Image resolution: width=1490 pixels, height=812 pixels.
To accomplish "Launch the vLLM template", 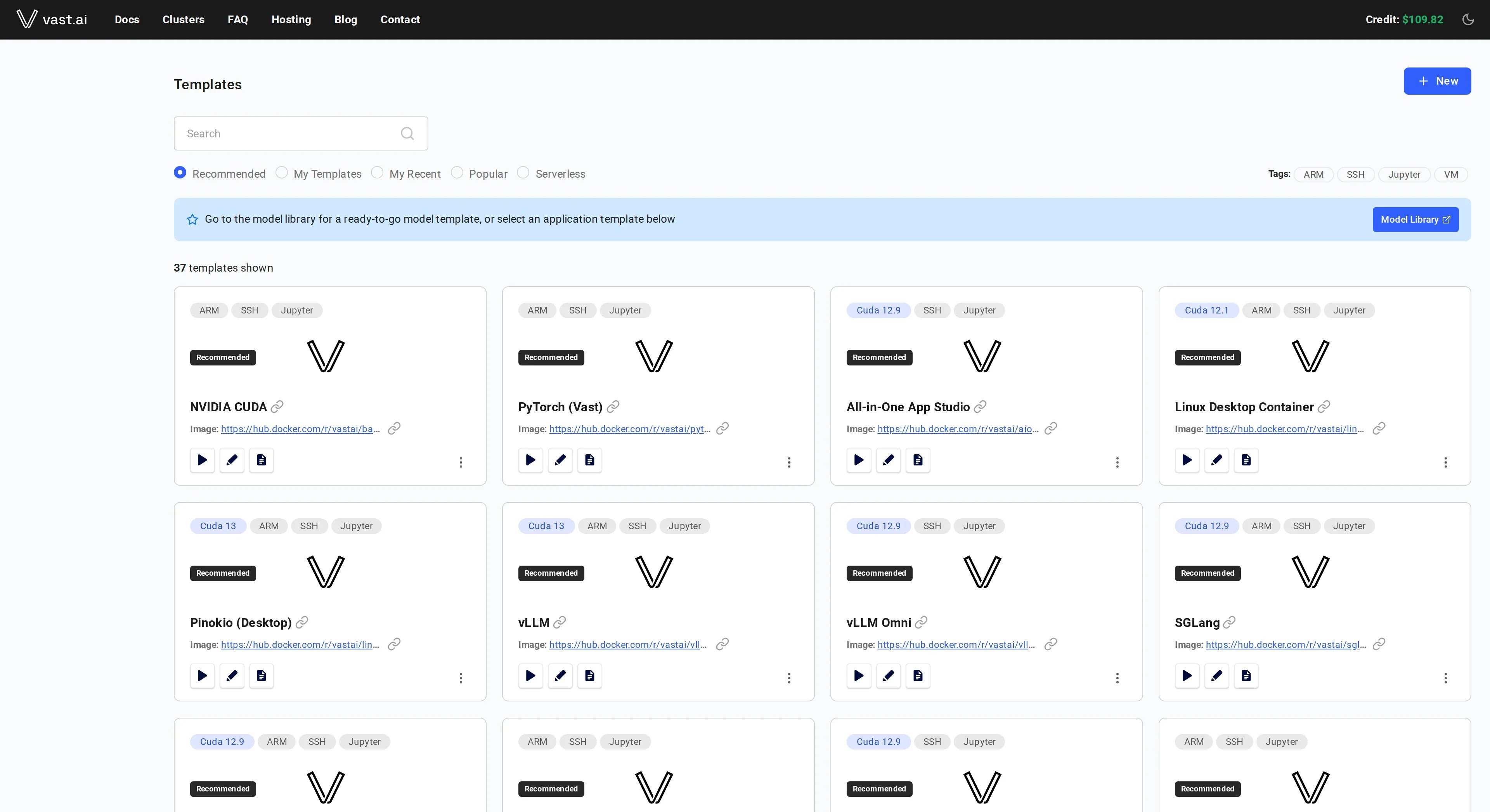I will point(530,676).
